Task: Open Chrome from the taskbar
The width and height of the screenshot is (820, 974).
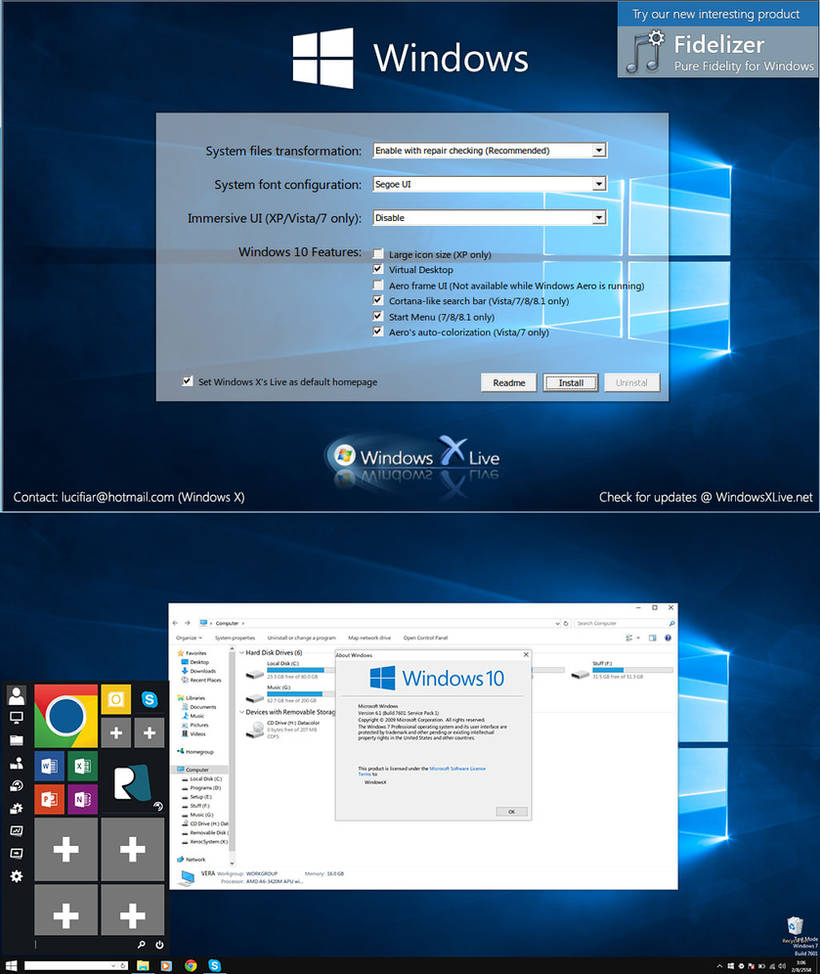Action: tap(191, 966)
